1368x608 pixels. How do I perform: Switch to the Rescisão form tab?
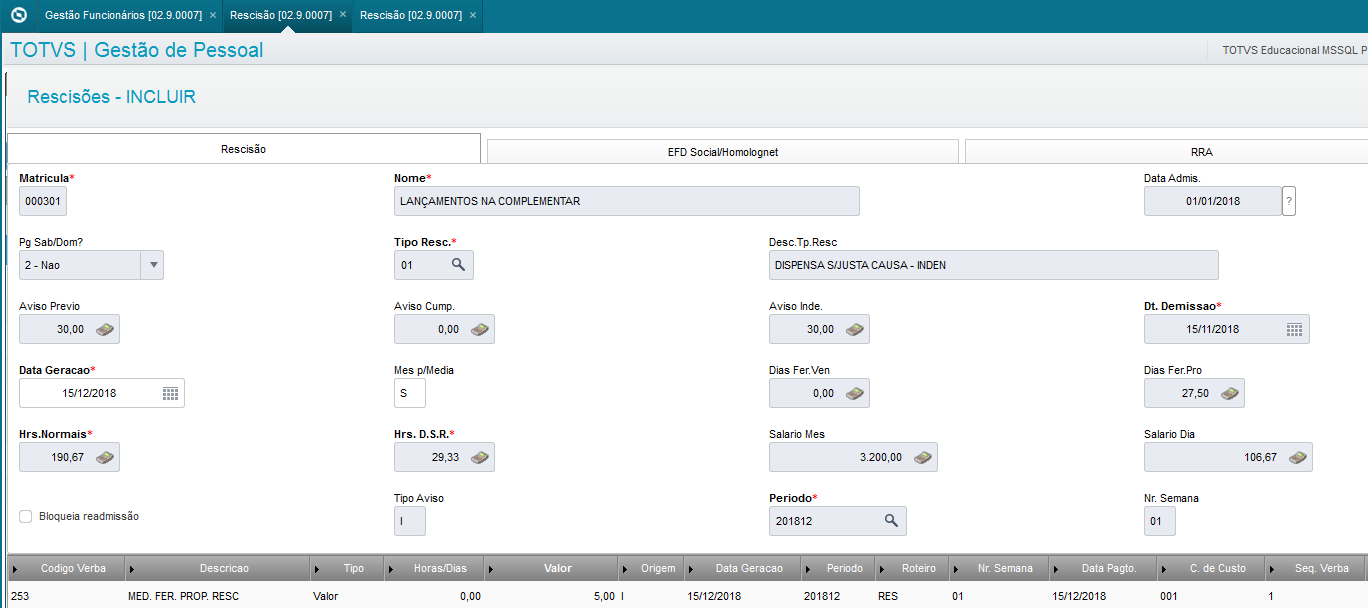coord(243,149)
